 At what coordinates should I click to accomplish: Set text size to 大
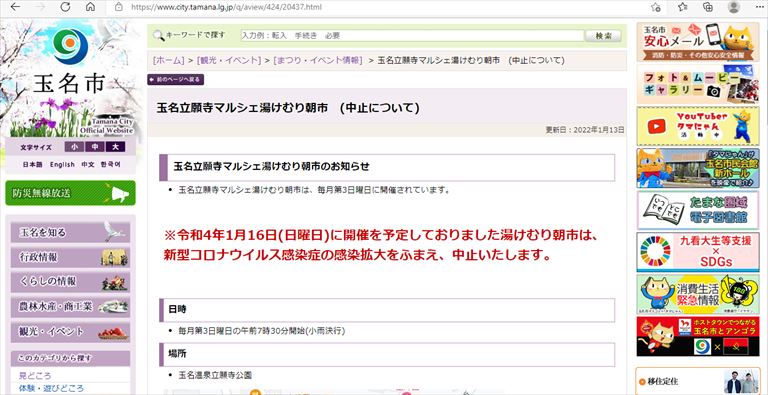tap(115, 147)
